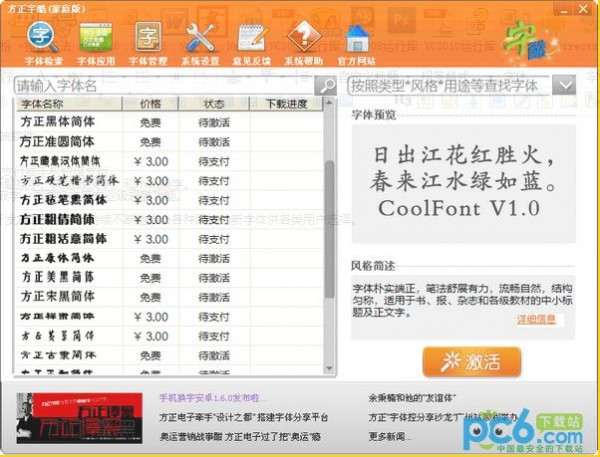This screenshot has height=457, width=600.
Task: Close the 方正字酷 window
Action: tap(584, 9)
